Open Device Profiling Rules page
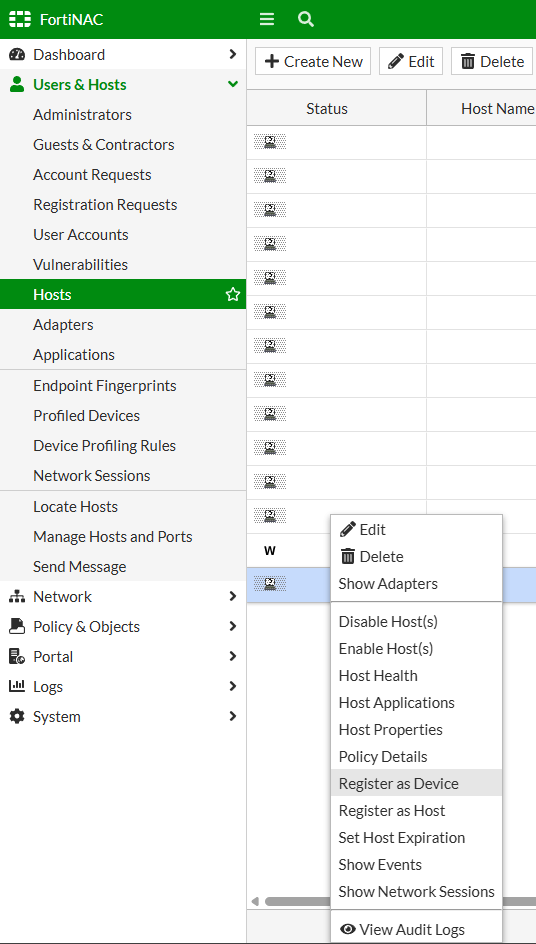The height and width of the screenshot is (944, 536). tap(104, 446)
